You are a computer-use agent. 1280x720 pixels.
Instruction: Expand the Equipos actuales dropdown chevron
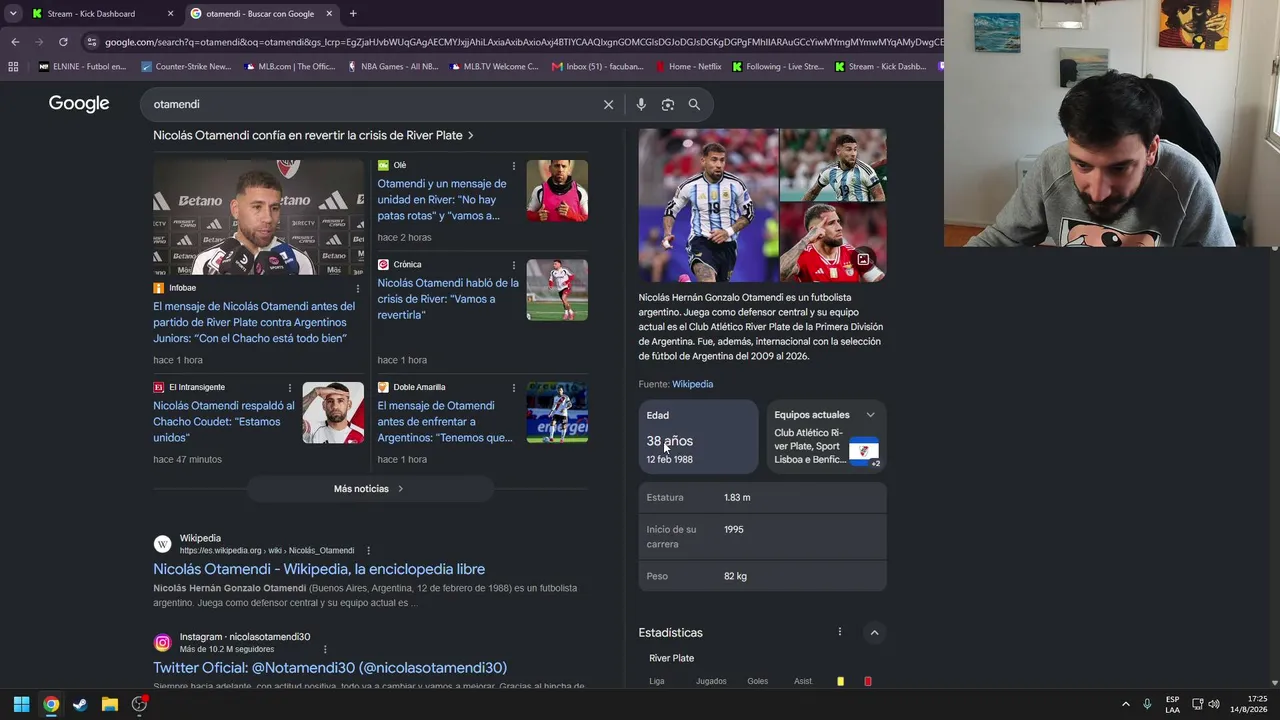coord(870,415)
